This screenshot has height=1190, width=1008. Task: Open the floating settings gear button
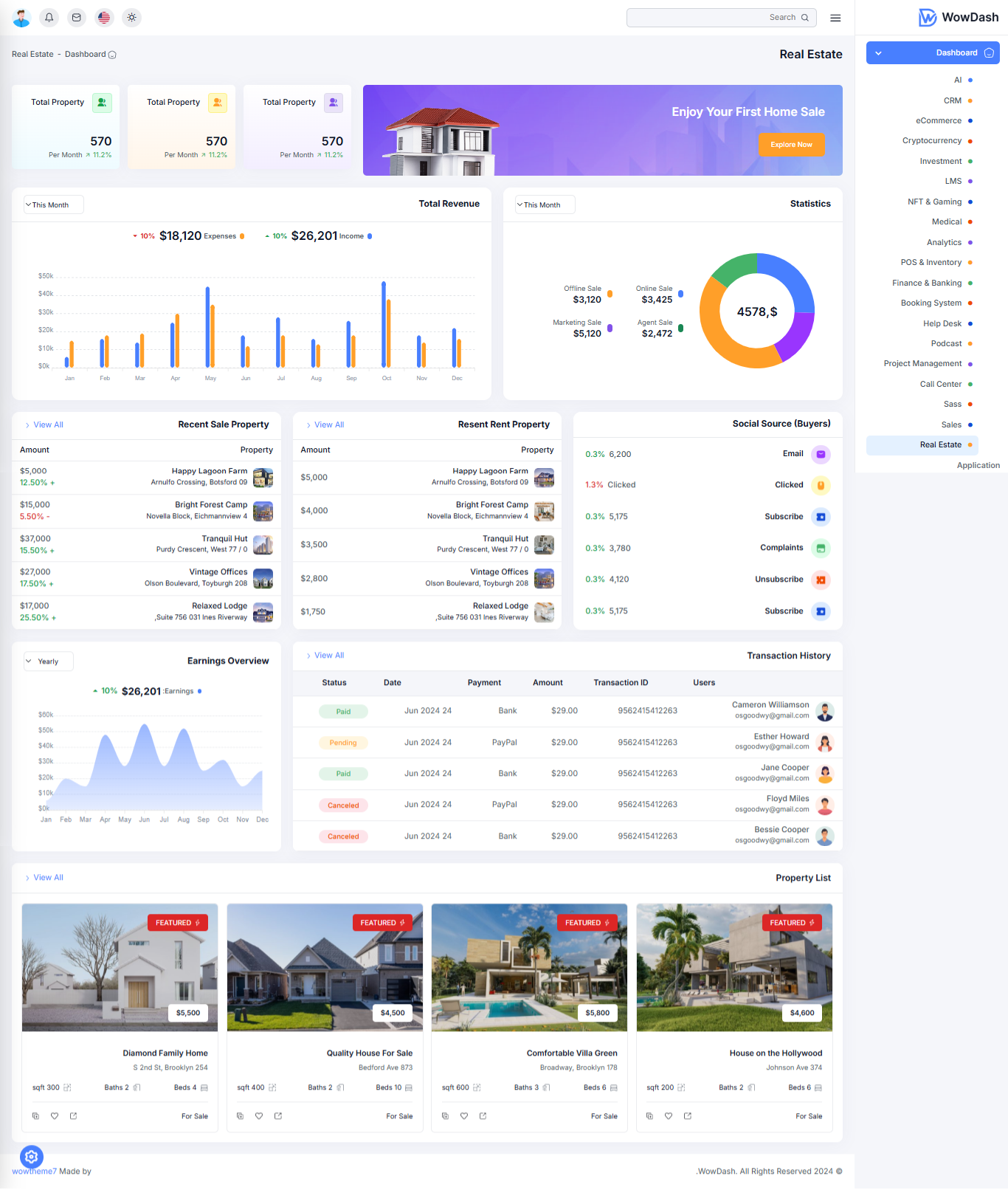[32, 1157]
